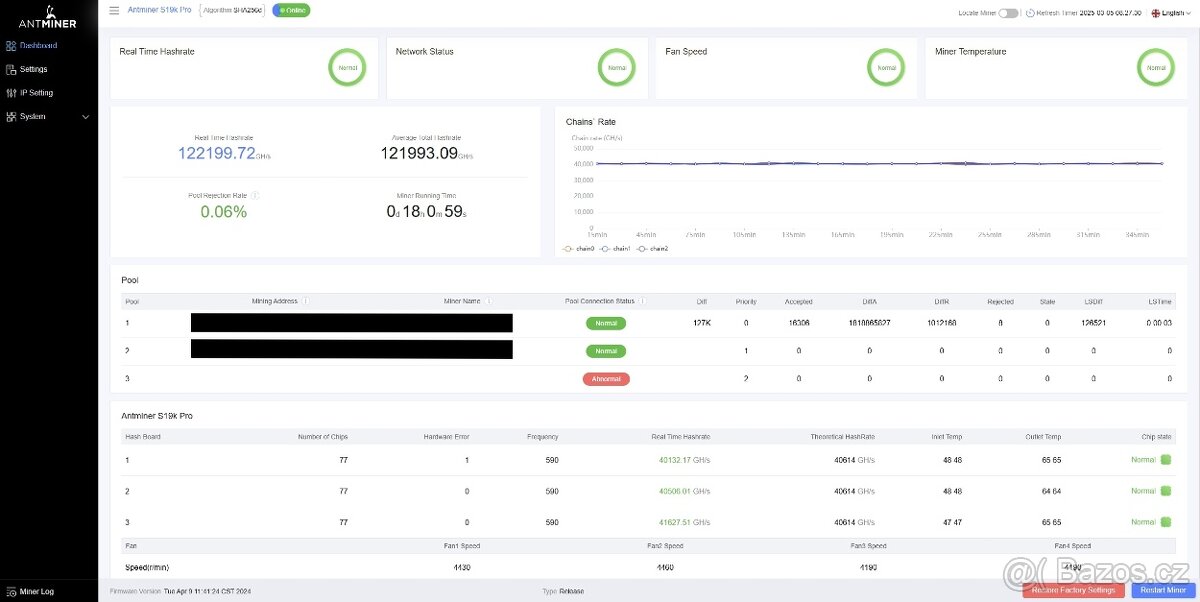Screen dimensions: 1200x602
Task: Click the Refresh Timer clock icon
Action: pos(1030,13)
